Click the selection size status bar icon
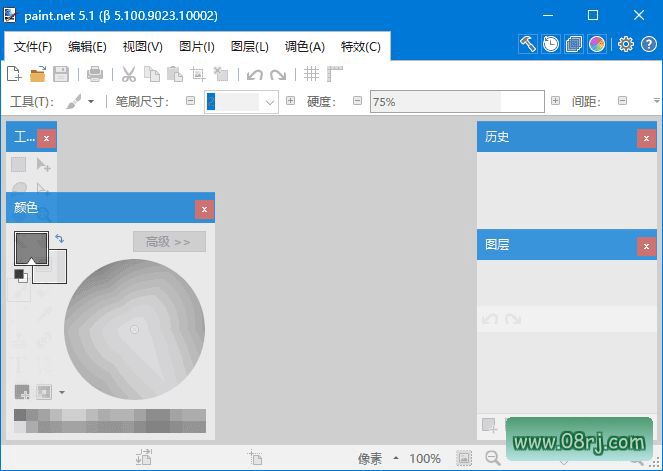 point(144,457)
